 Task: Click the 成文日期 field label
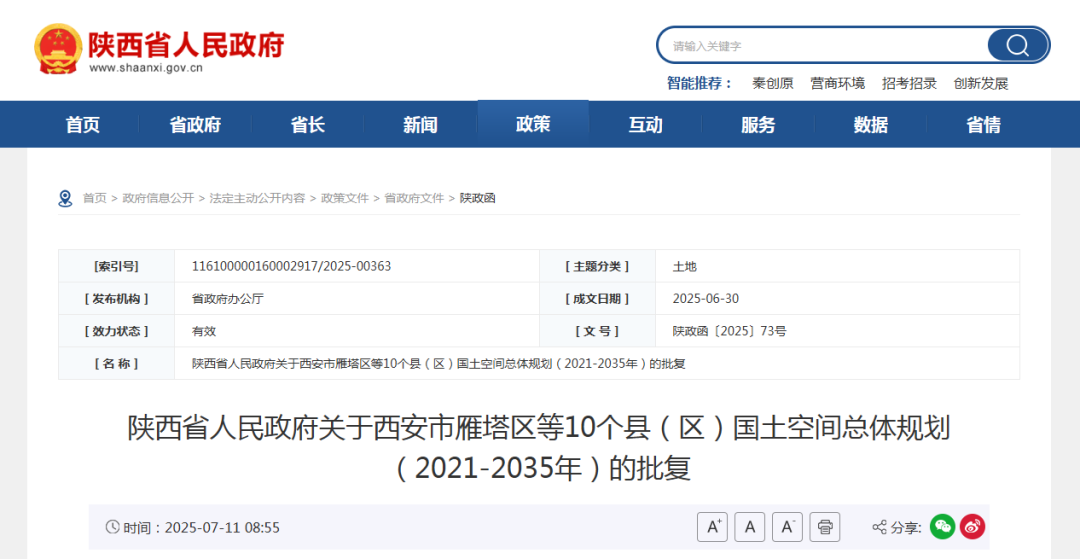pos(597,299)
